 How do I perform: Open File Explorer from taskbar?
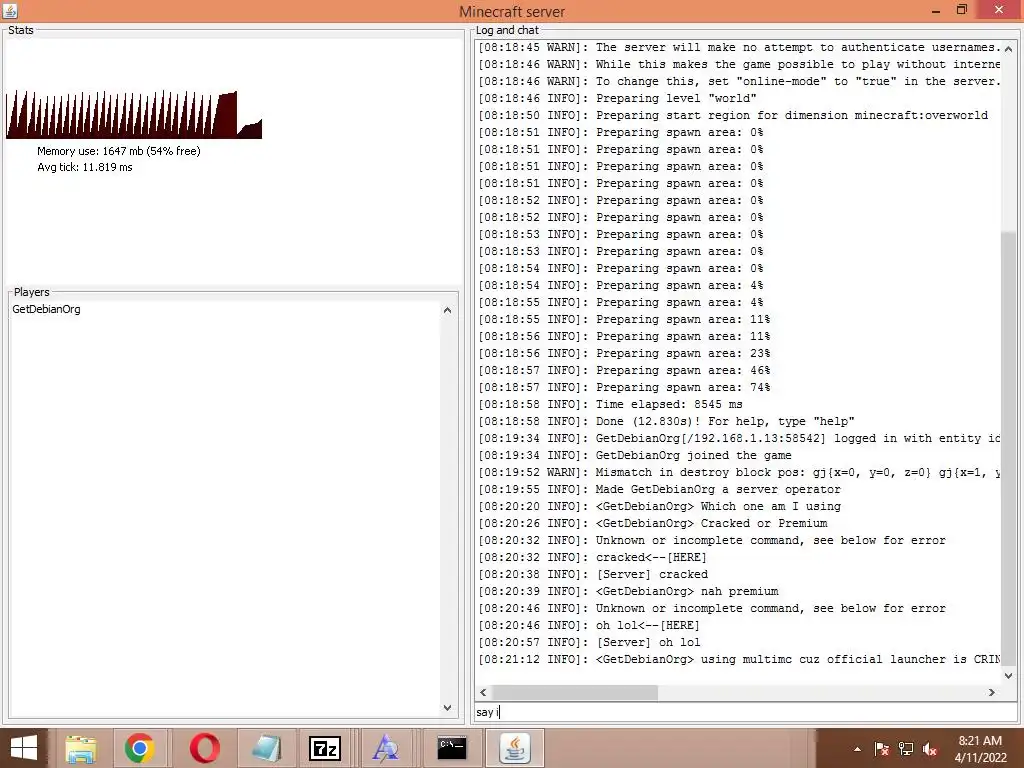(80, 748)
